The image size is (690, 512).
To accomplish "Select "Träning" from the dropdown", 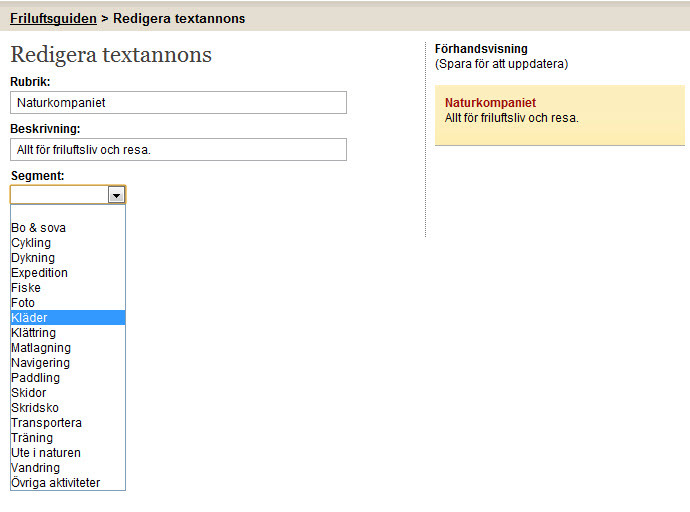I will click(68, 438).
